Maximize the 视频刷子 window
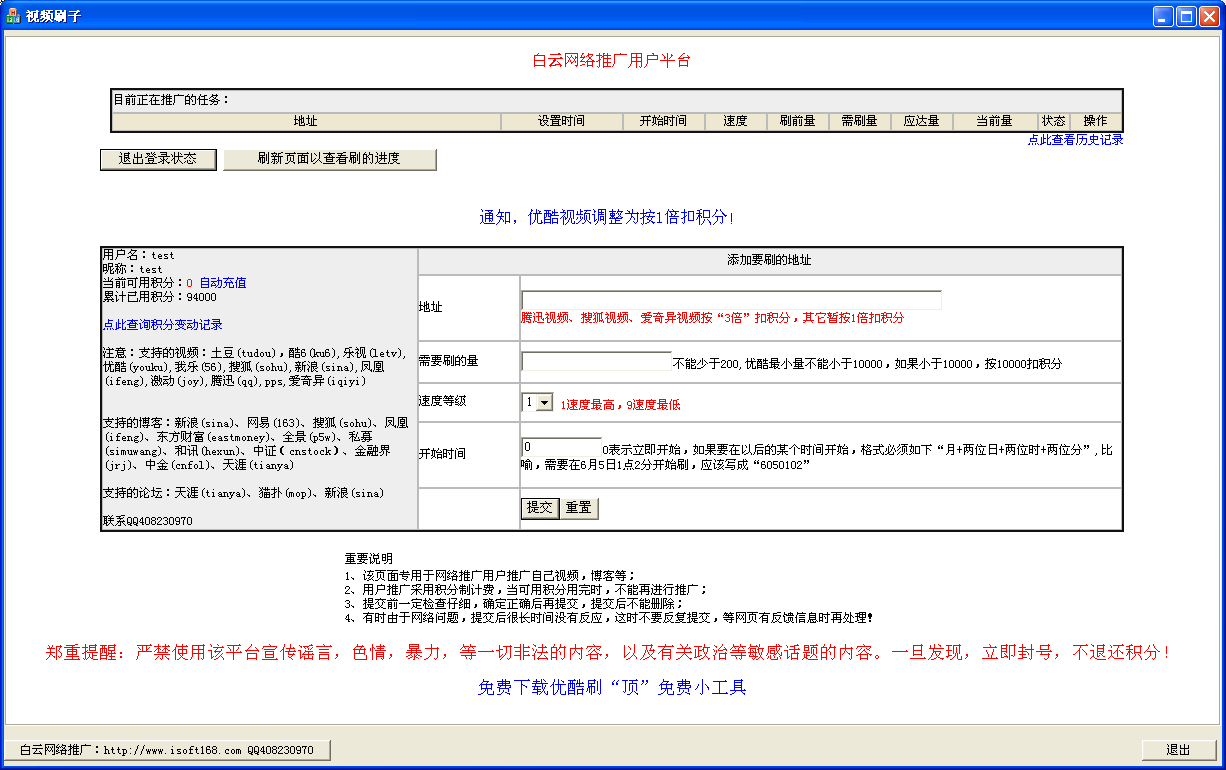The height and width of the screenshot is (770, 1226). [1185, 16]
